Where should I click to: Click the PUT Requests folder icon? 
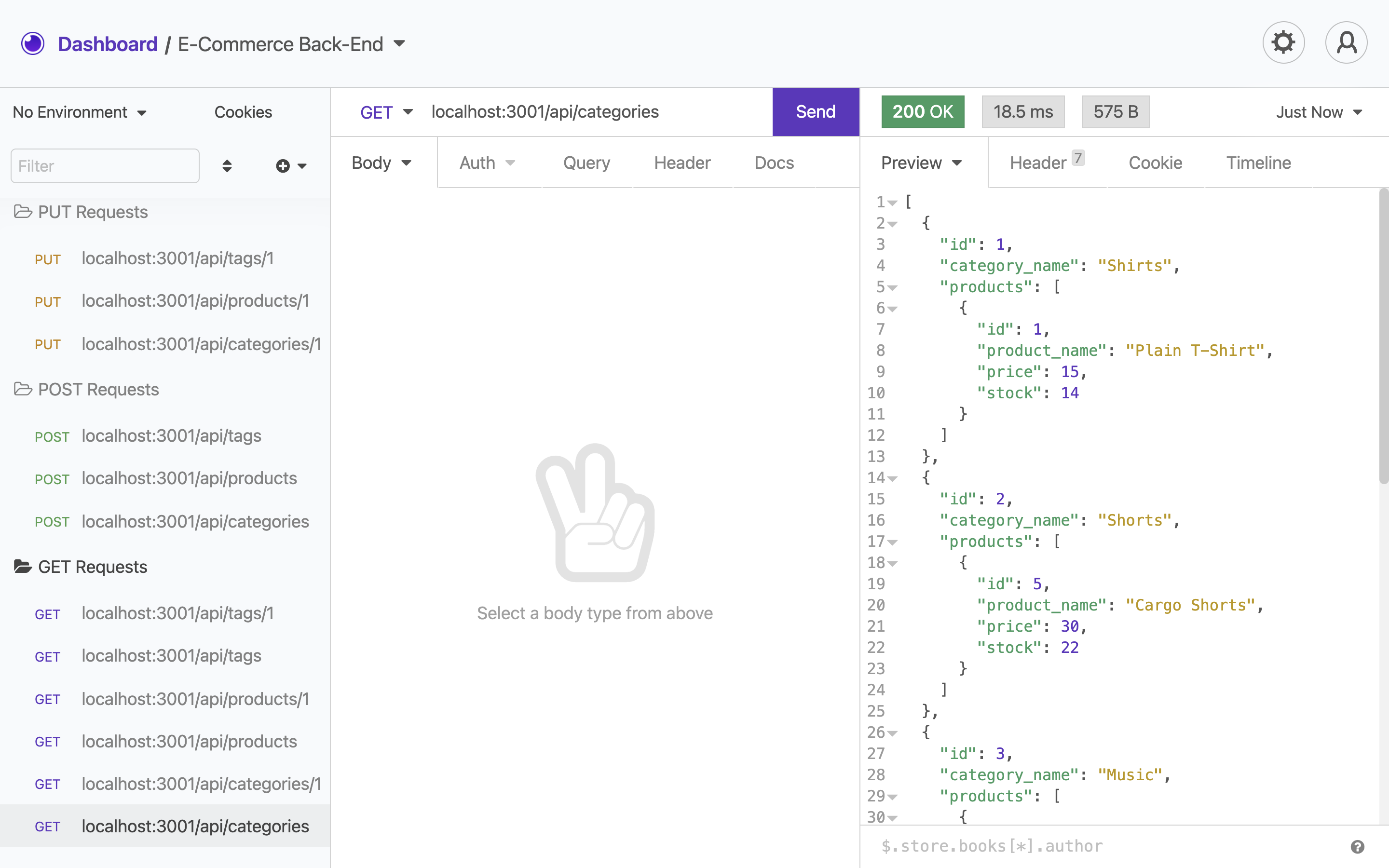click(23, 211)
